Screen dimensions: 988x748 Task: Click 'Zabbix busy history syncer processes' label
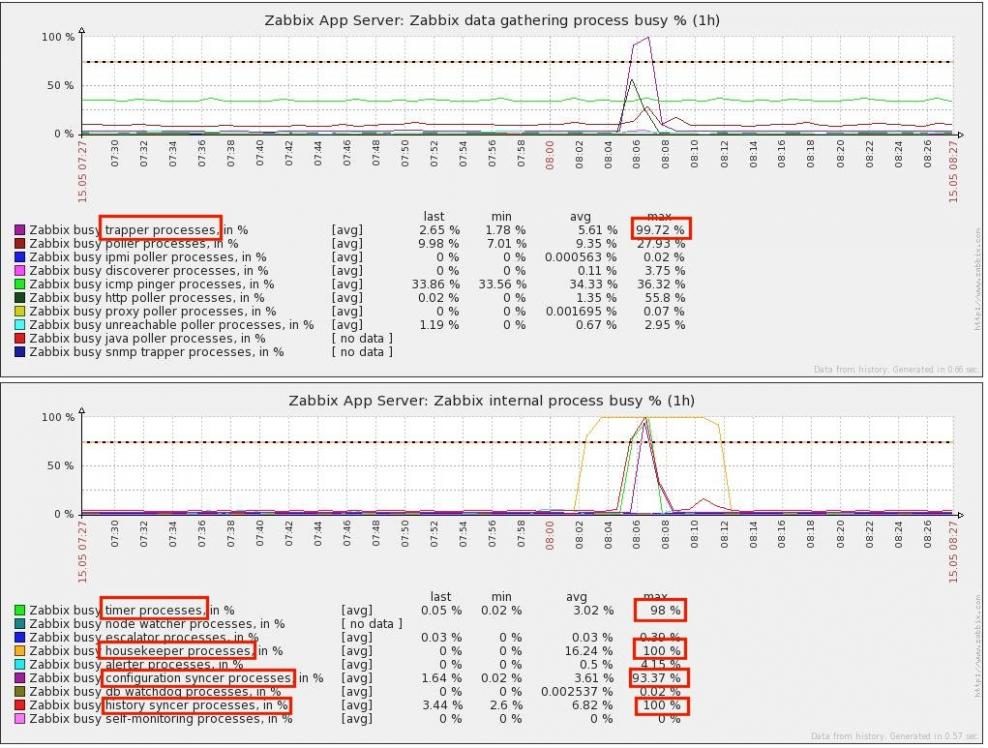pyautogui.click(x=159, y=705)
